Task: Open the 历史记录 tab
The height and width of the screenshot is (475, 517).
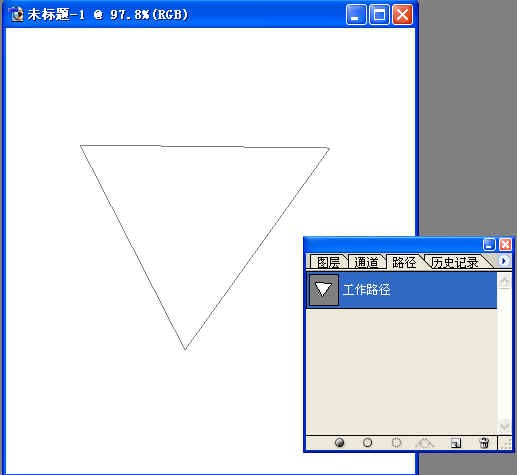Action: (455, 262)
